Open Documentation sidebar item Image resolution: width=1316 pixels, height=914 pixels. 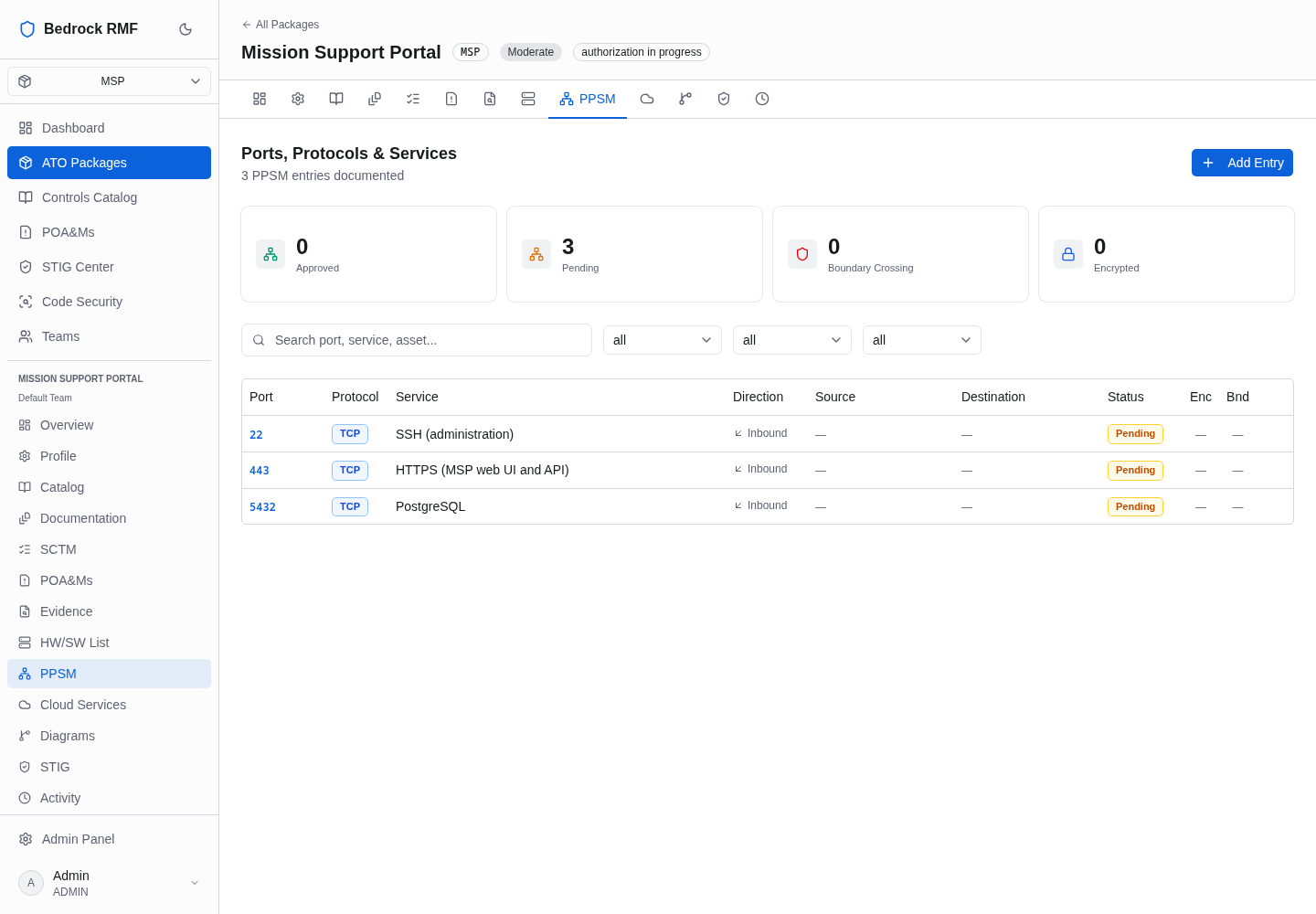tap(110, 518)
